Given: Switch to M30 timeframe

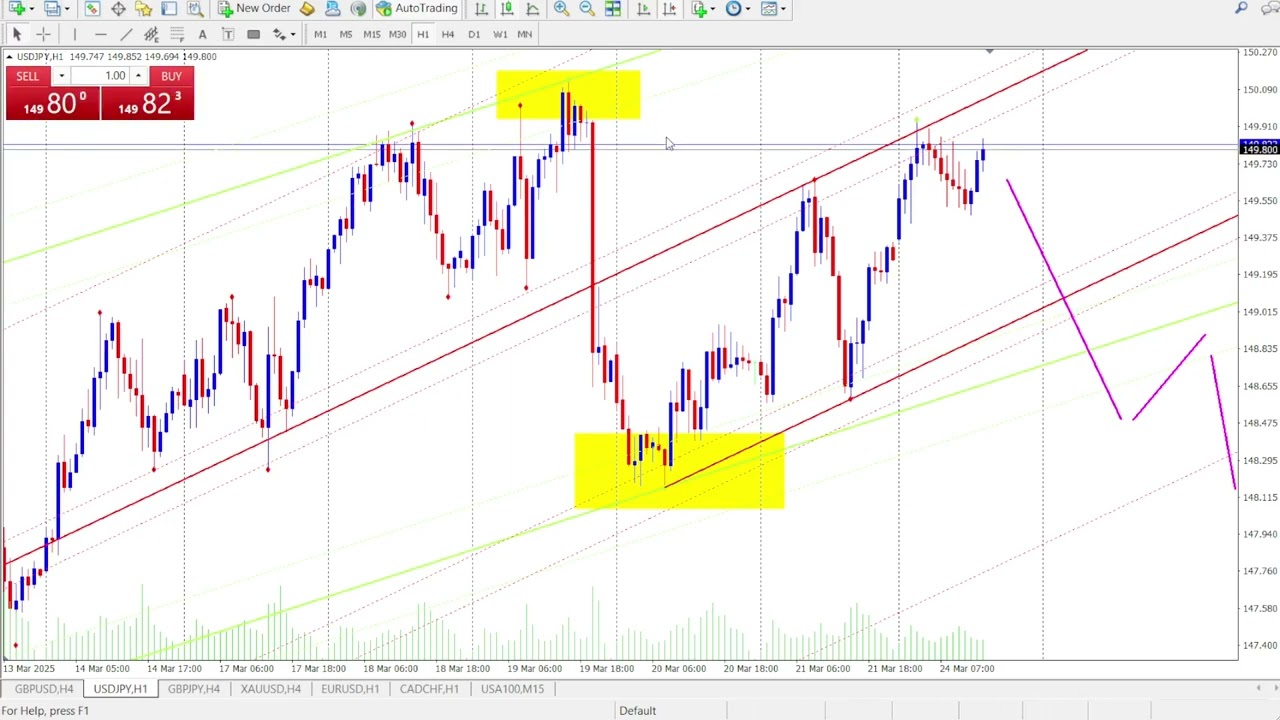Looking at the screenshot, I should (398, 34).
